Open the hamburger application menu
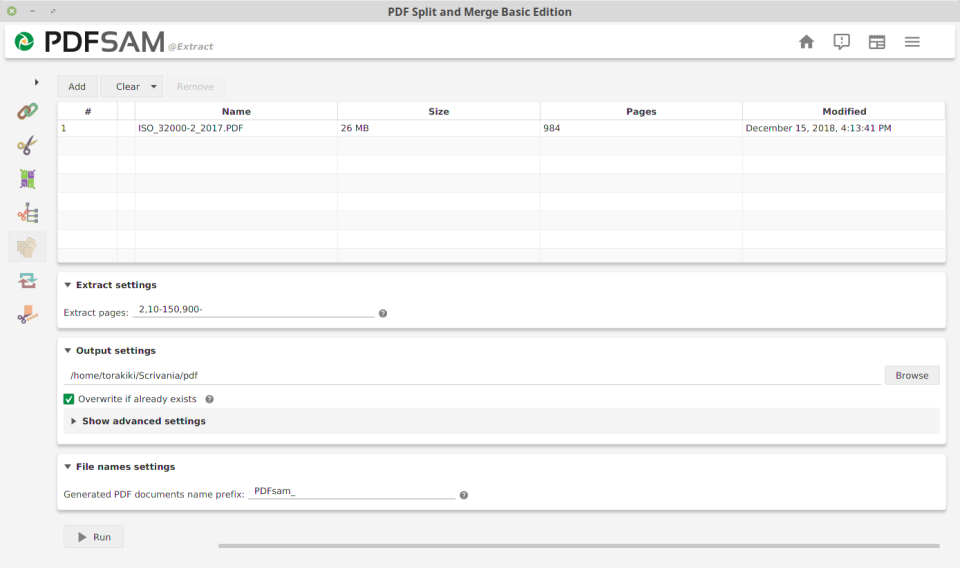The image size is (960, 568). [x=912, y=42]
